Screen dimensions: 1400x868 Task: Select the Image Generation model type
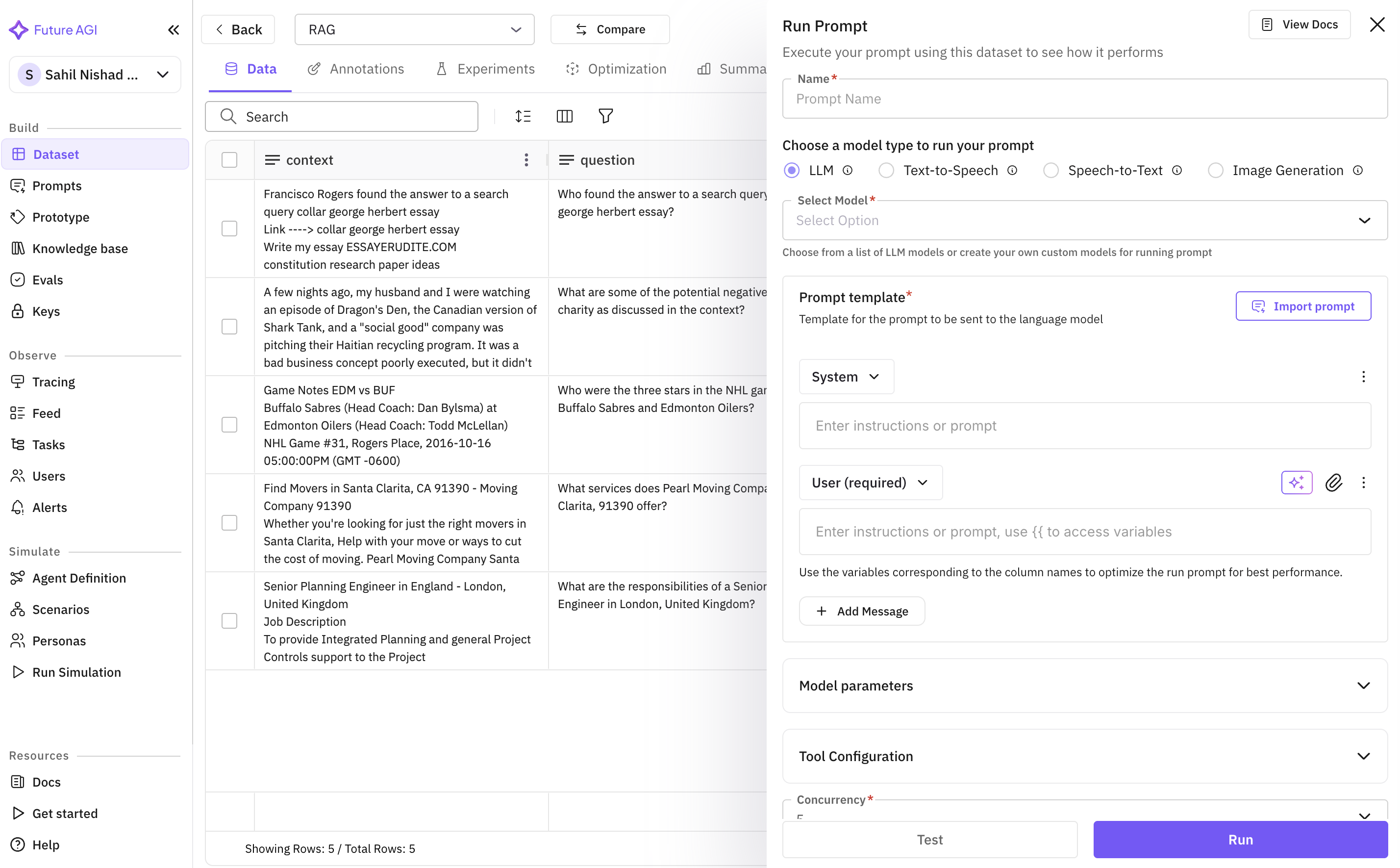tap(1215, 171)
